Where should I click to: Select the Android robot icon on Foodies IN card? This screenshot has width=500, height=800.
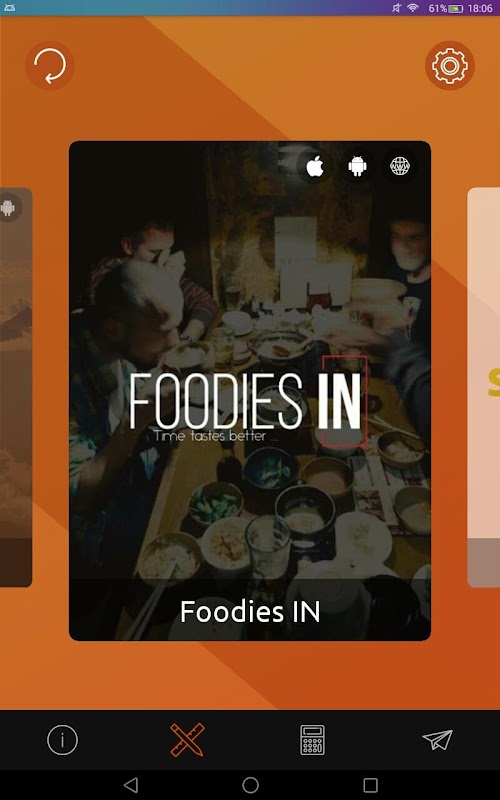pos(357,166)
